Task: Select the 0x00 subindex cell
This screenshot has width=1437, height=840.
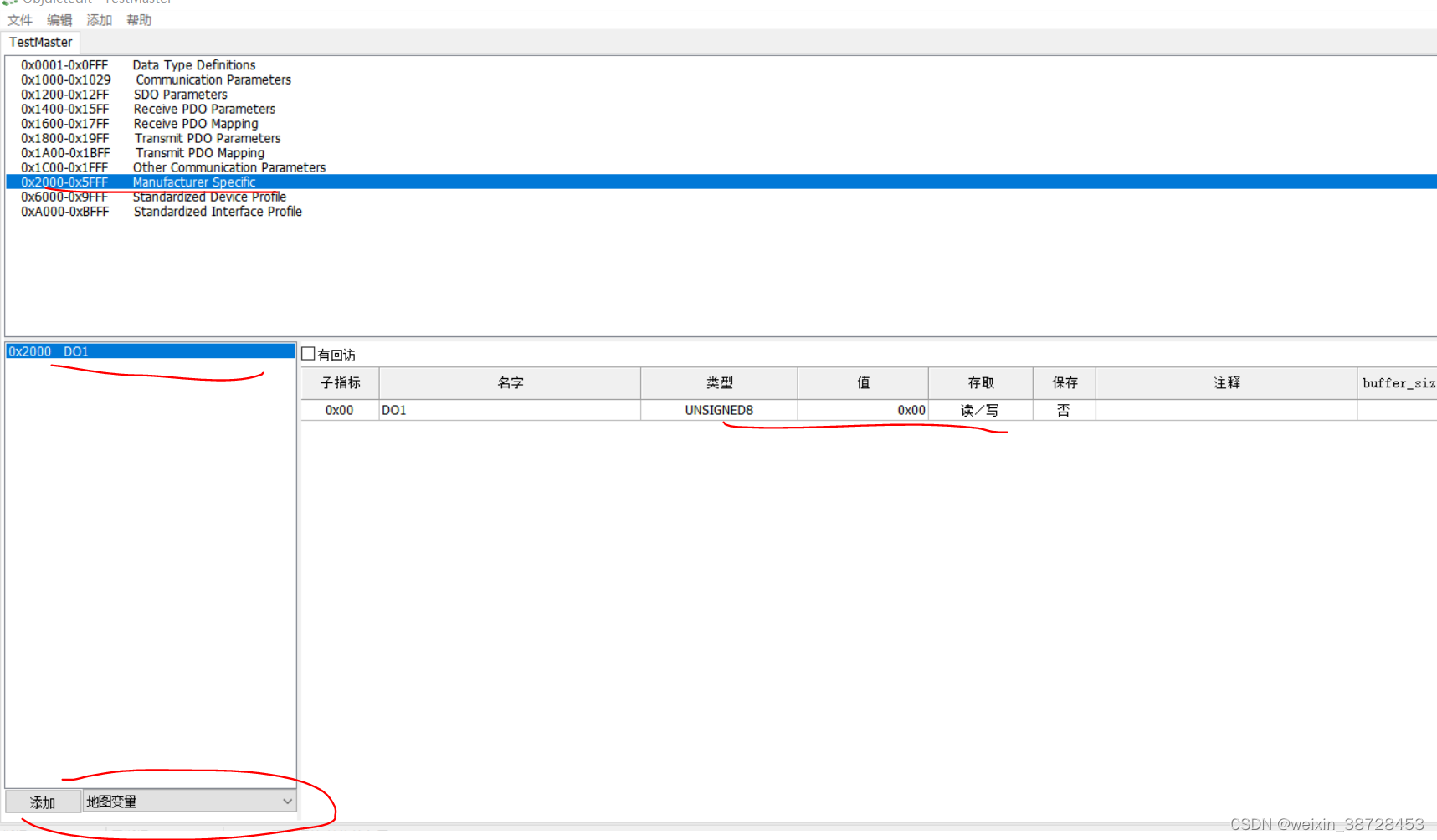Action: point(340,410)
